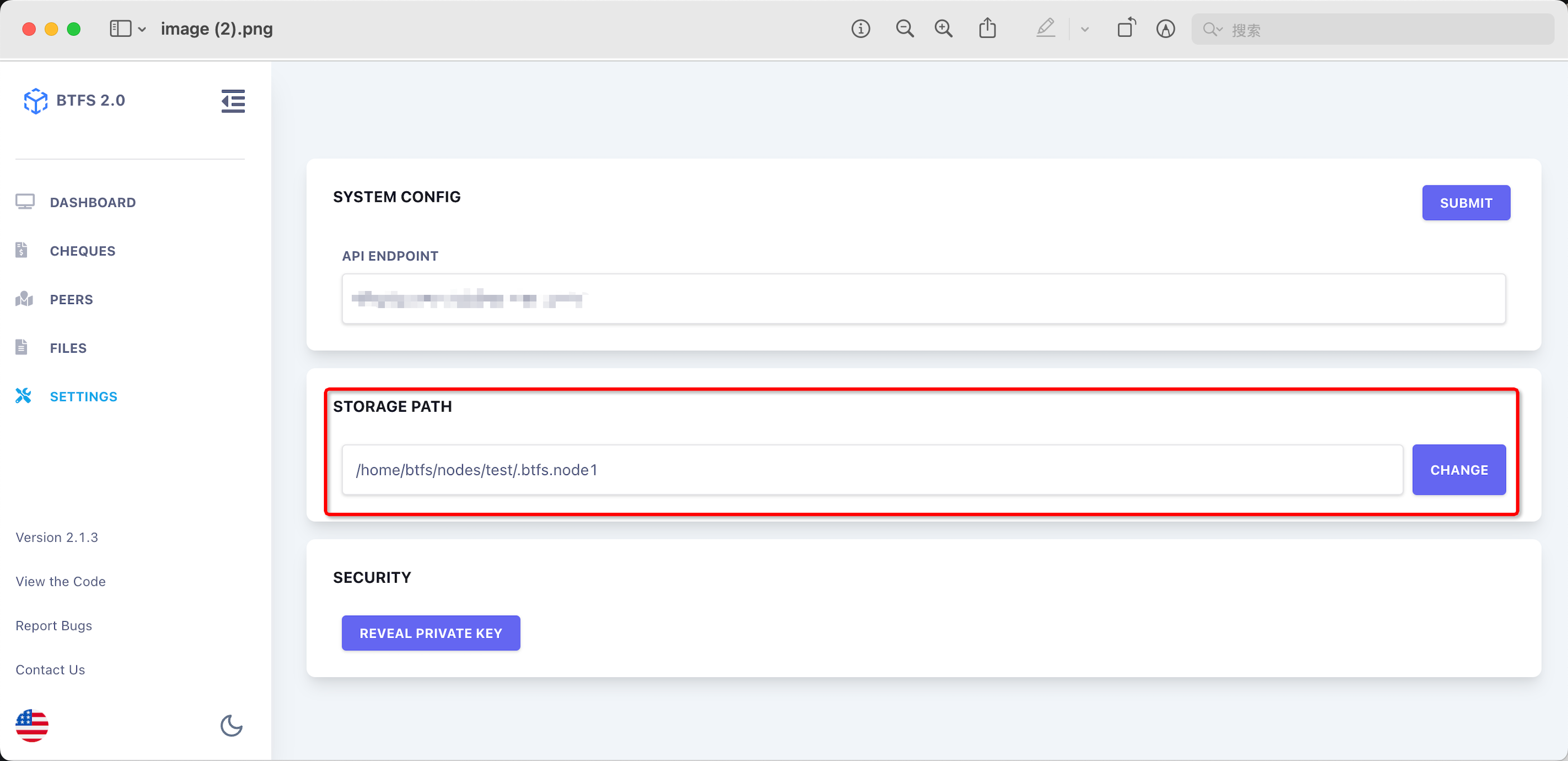Click Preview zoom out icon
This screenshot has width=1568, height=761.
pyautogui.click(x=905, y=28)
